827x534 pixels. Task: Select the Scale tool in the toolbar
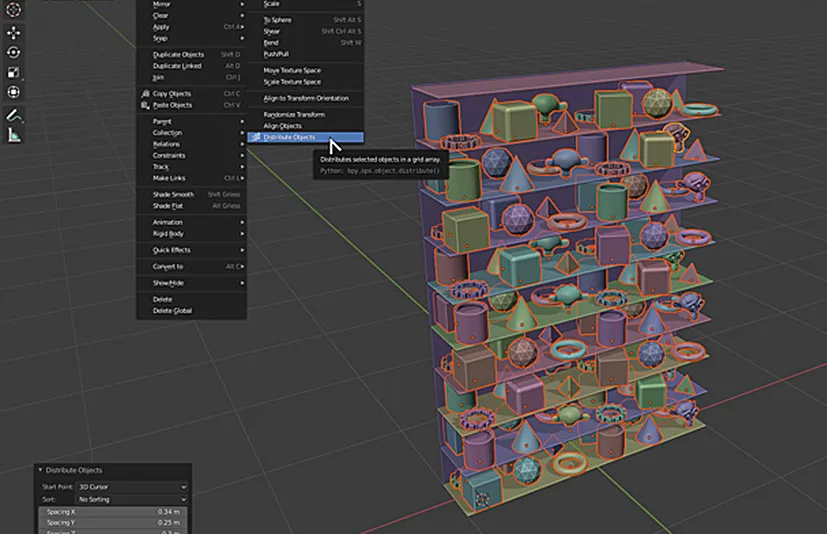point(13,72)
